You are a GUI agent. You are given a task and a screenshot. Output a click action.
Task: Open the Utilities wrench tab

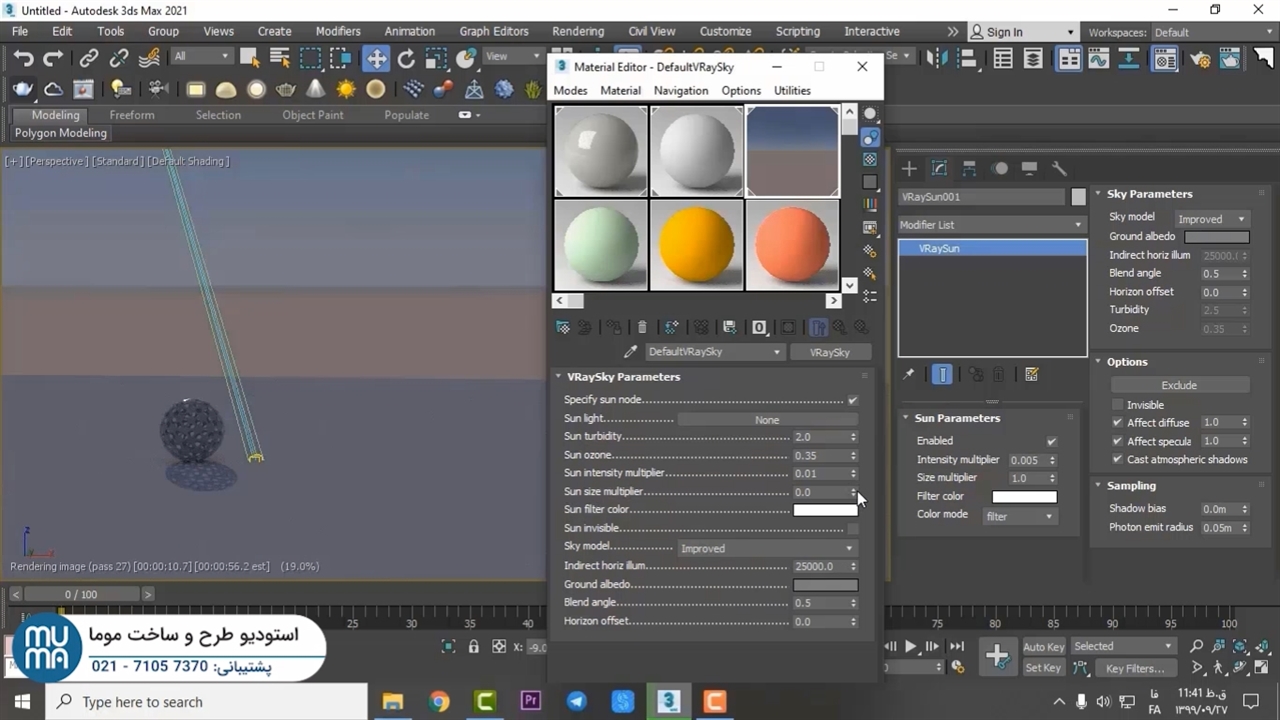1059,168
